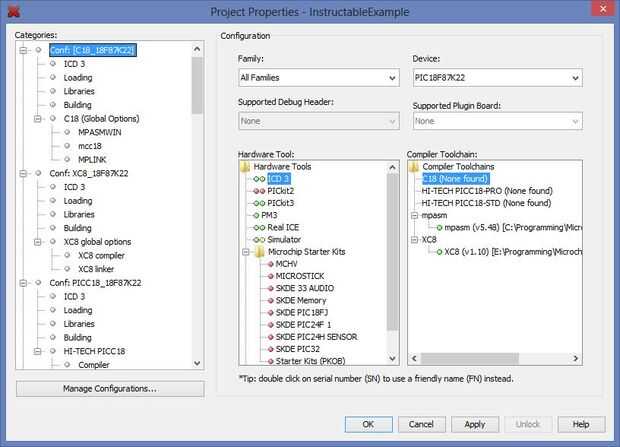Click the status icon beside SKDE Memory
This screenshot has width=620, height=447.
click(x=270, y=301)
